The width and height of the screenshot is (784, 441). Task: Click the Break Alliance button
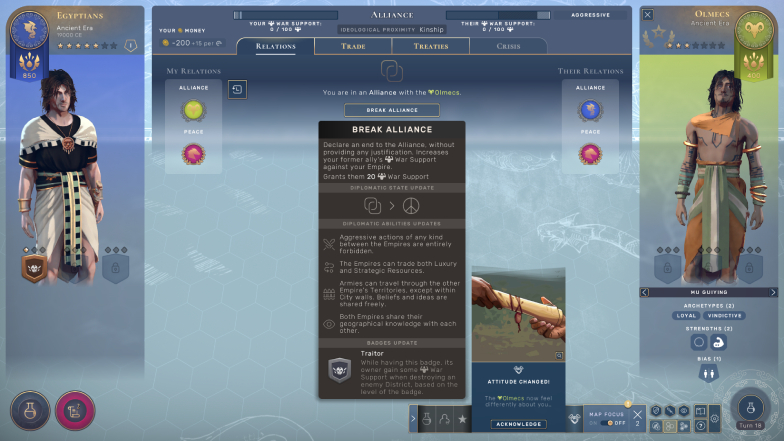click(392, 110)
